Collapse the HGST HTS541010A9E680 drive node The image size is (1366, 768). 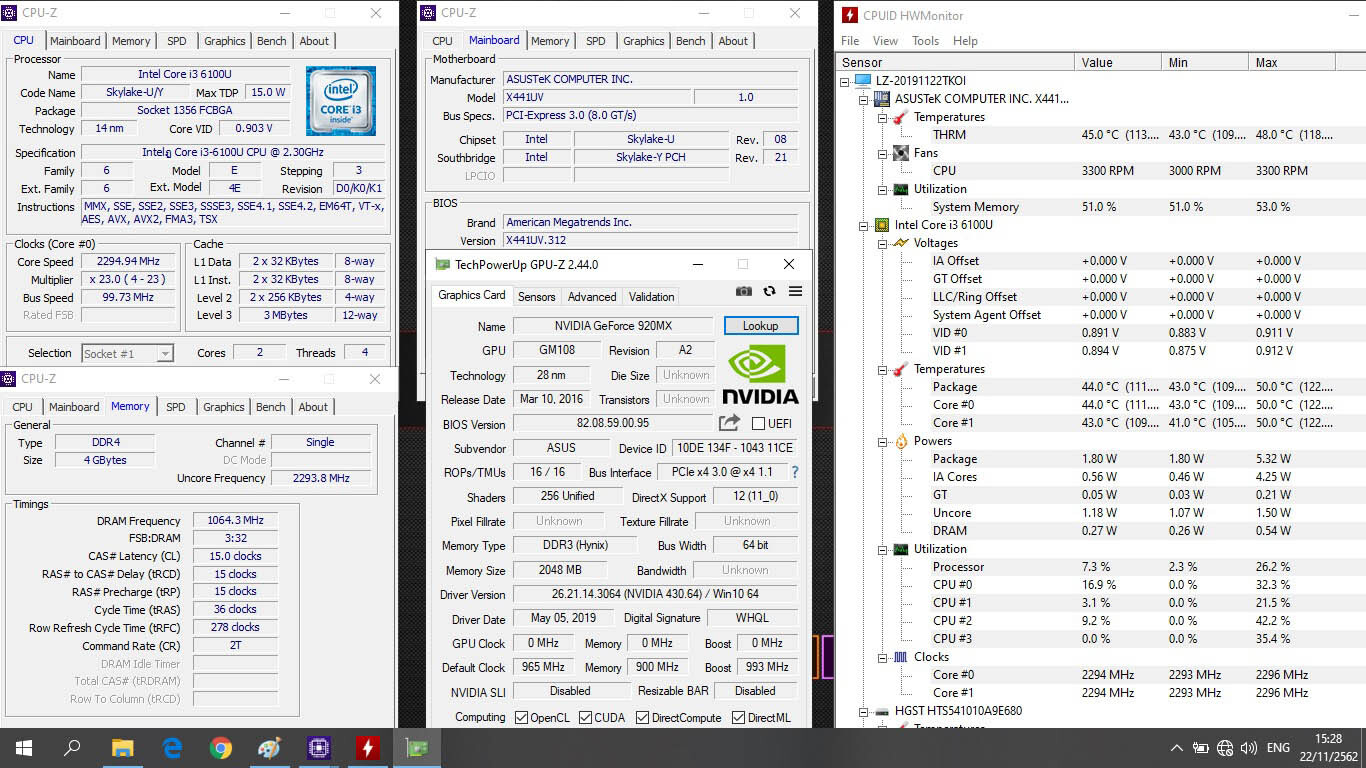tap(864, 711)
